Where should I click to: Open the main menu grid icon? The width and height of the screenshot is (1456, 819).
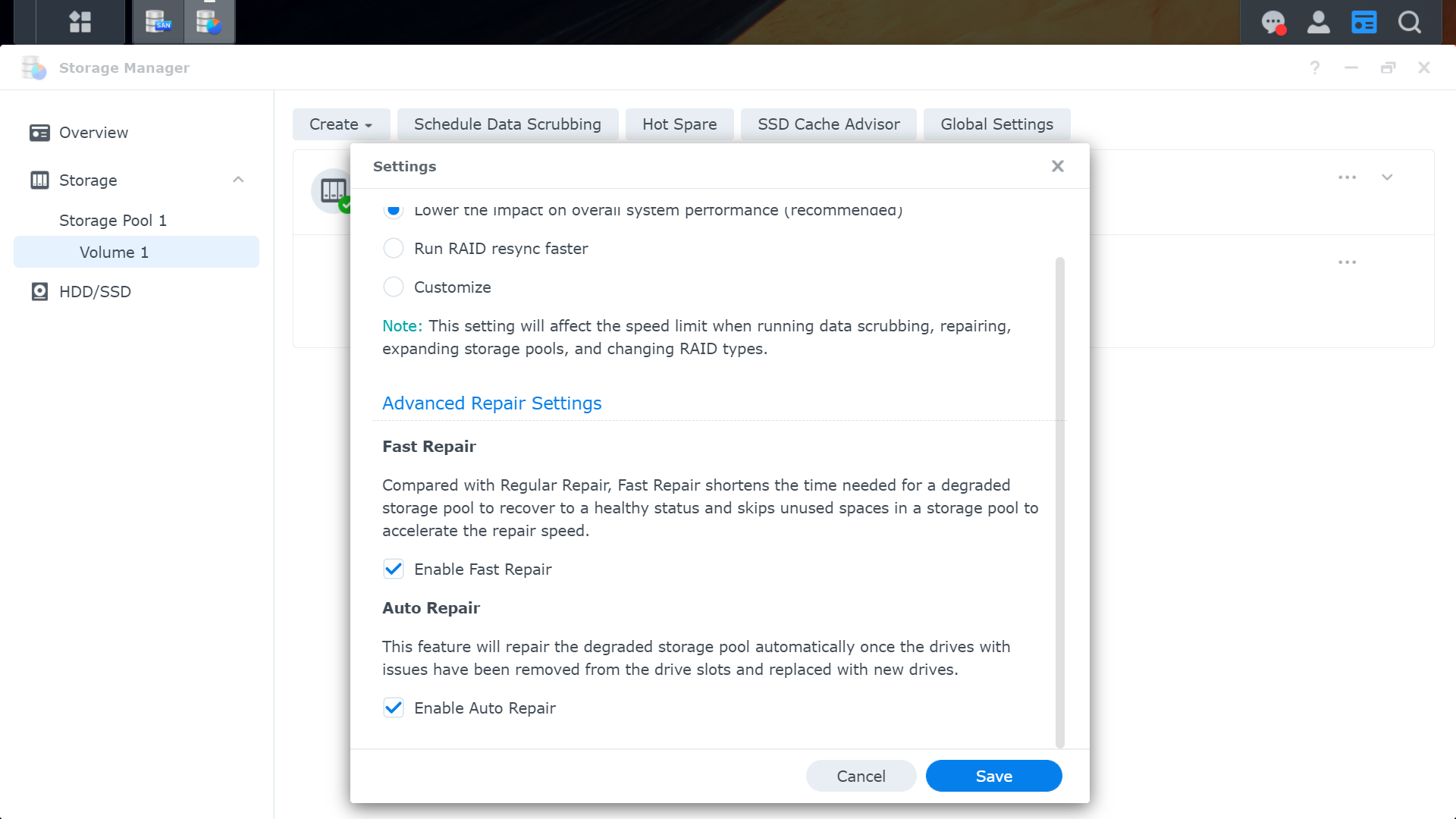[80, 22]
